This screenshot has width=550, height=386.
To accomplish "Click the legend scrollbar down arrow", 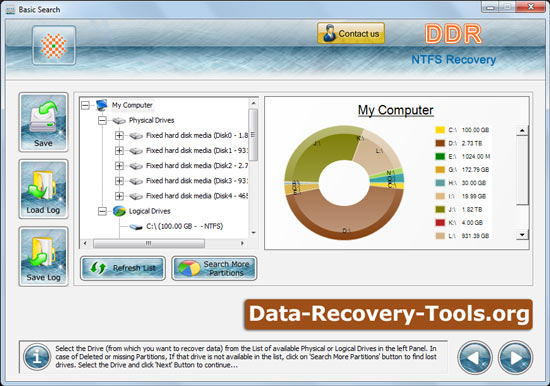I will [522, 235].
